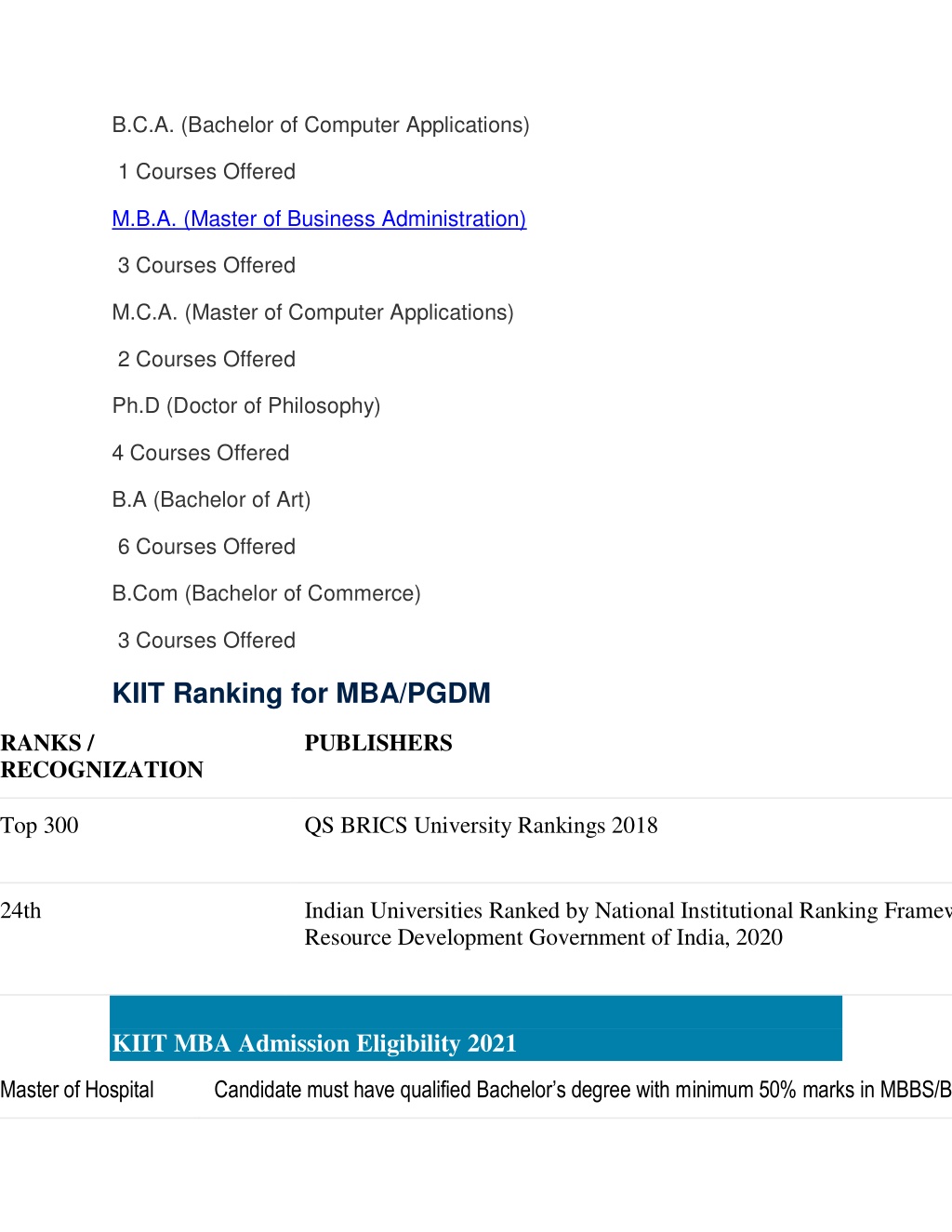952x1232 pixels.
Task: Select the 'Master of Hospital' cell
Action: 77,1090
